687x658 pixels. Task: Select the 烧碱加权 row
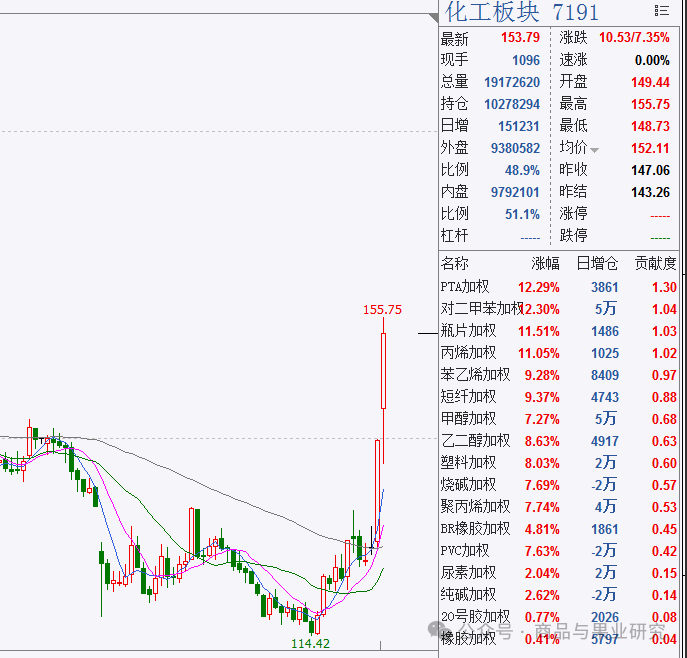pyautogui.click(x=559, y=485)
